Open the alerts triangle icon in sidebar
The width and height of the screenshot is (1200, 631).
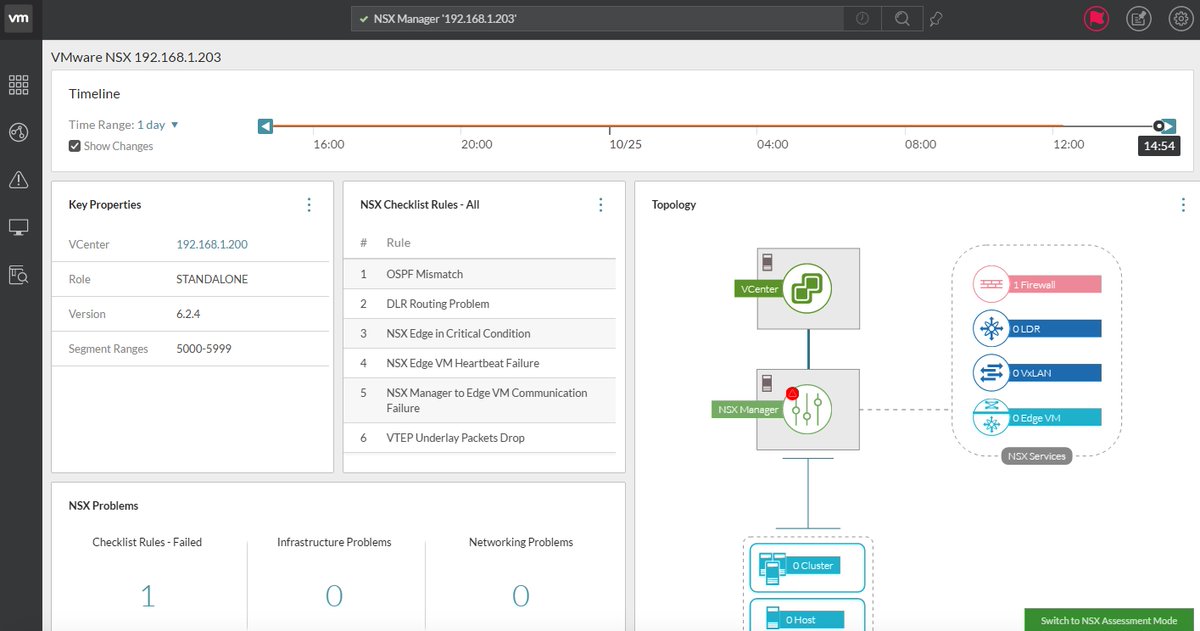19,180
